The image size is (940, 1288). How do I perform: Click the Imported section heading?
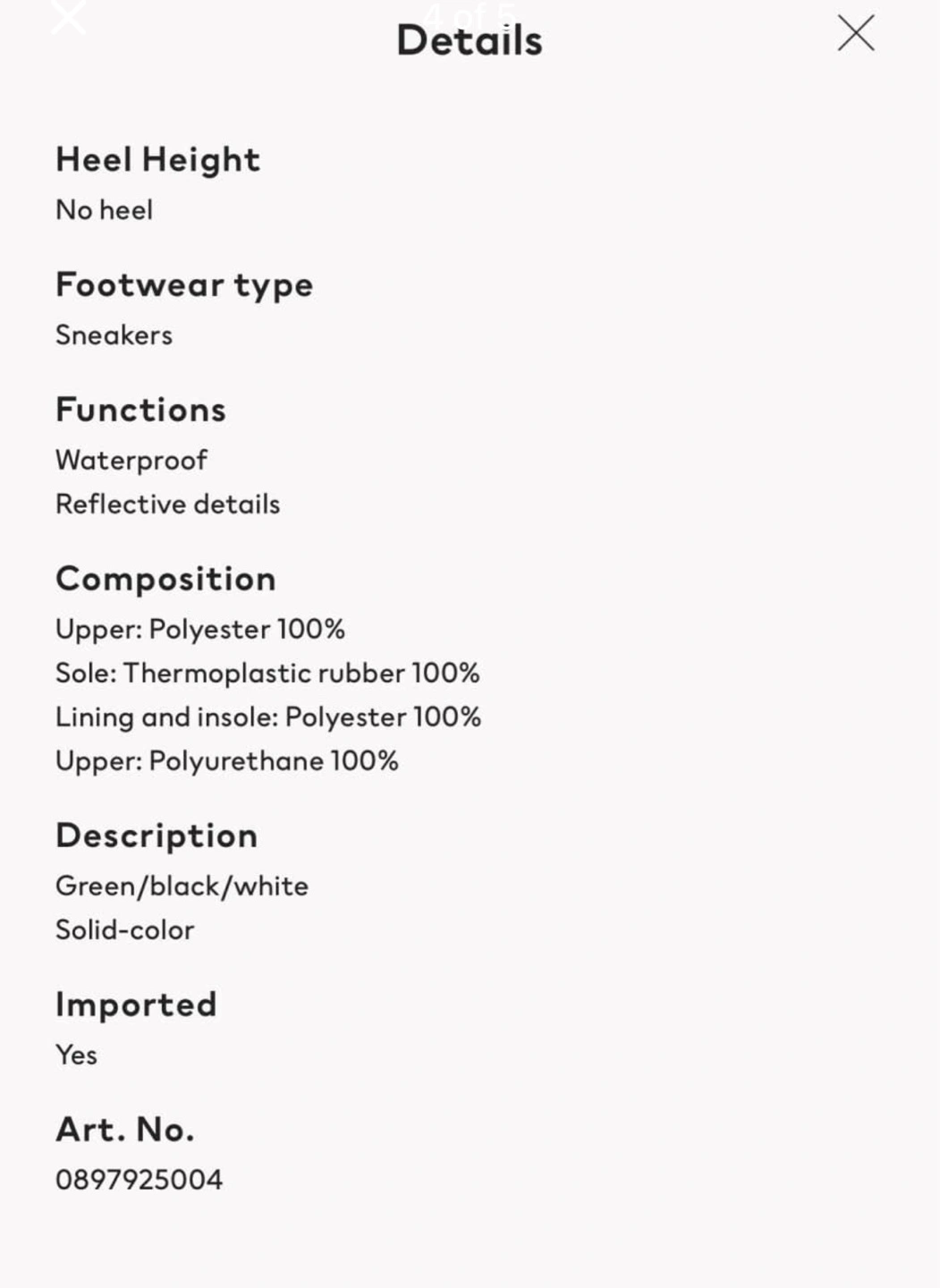[x=136, y=1004]
